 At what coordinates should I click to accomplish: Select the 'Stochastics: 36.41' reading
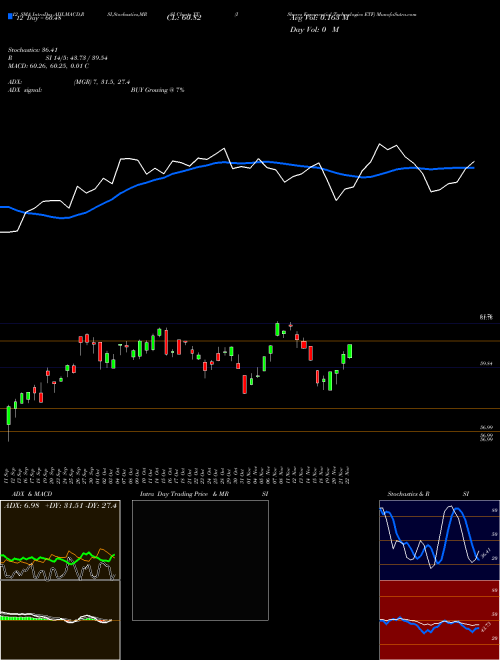tap(33, 50)
